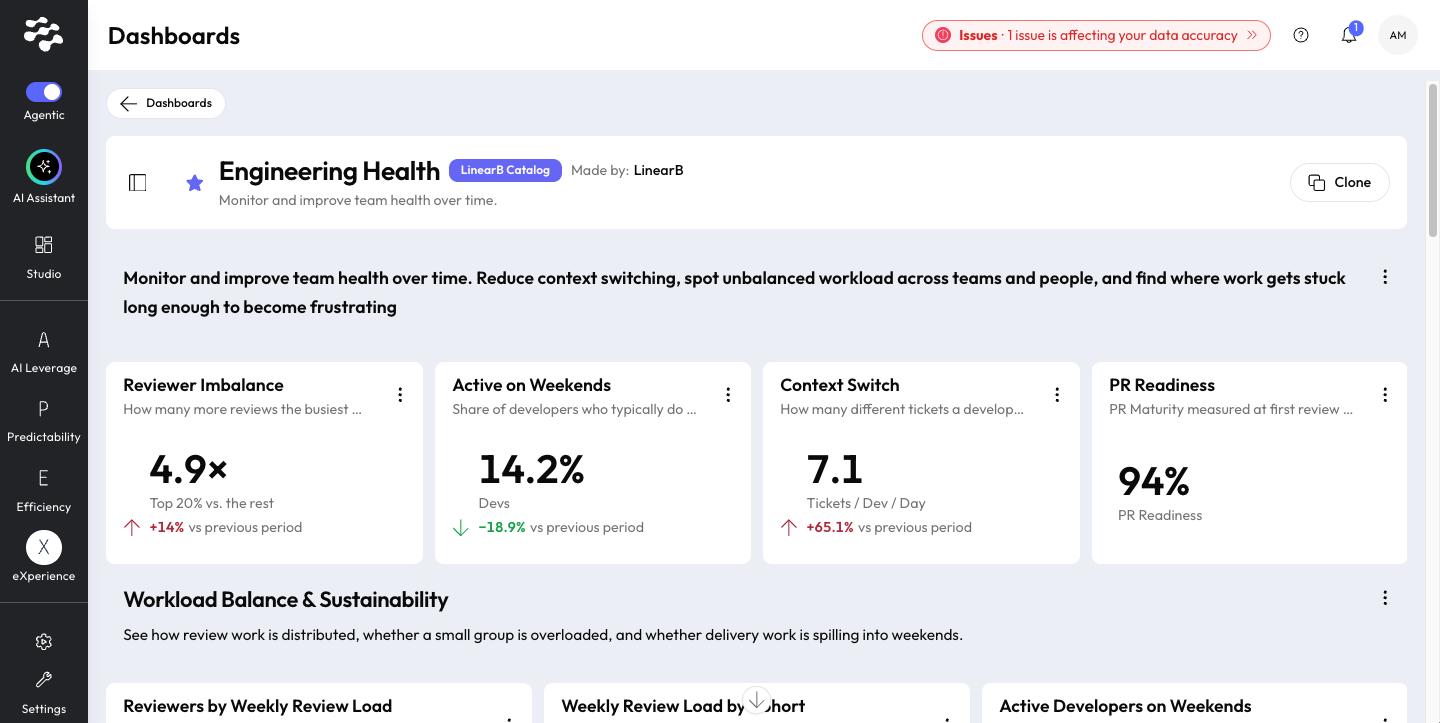Viewport: 1440px width, 723px height.
Task: Open PR Readiness card menu
Action: pos(1385,395)
